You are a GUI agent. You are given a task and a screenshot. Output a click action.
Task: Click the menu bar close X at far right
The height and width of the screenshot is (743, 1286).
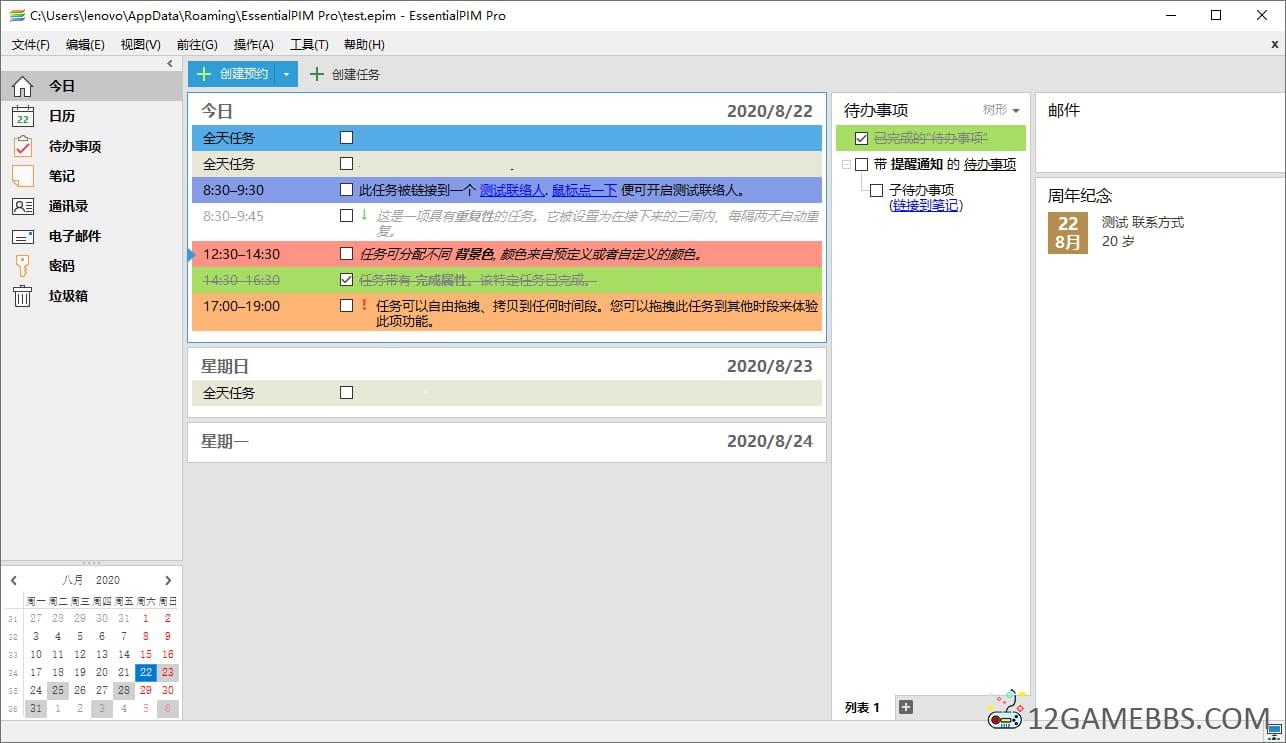(x=1275, y=44)
